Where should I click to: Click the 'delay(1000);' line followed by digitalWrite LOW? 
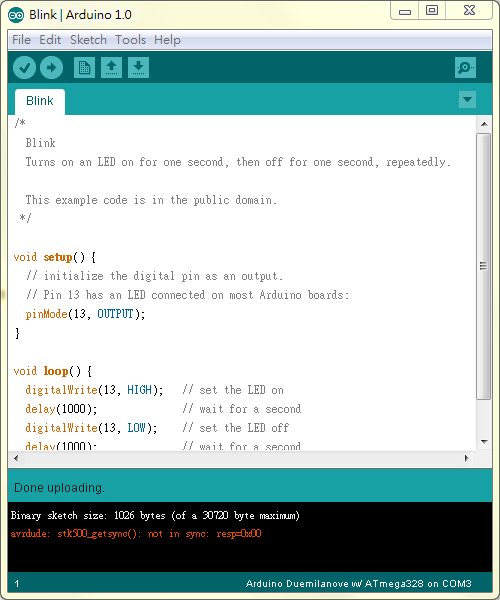[61, 409]
